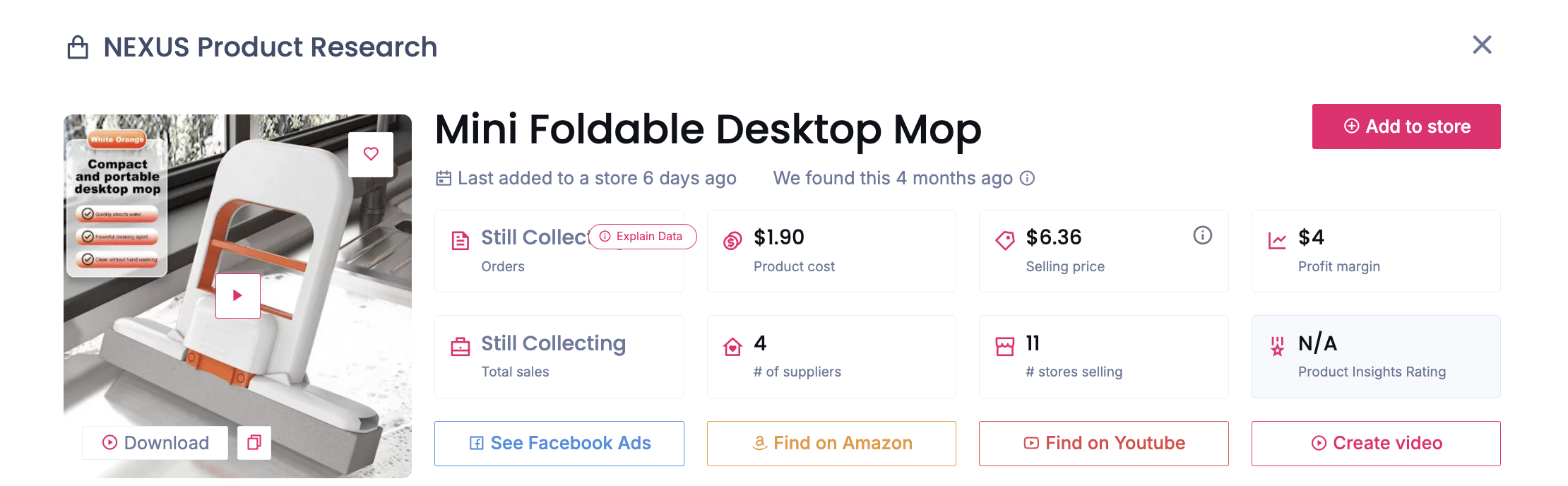Click the Product Insights Rating card
Image resolution: width=1568 pixels, height=486 pixels.
[x=1375, y=357]
